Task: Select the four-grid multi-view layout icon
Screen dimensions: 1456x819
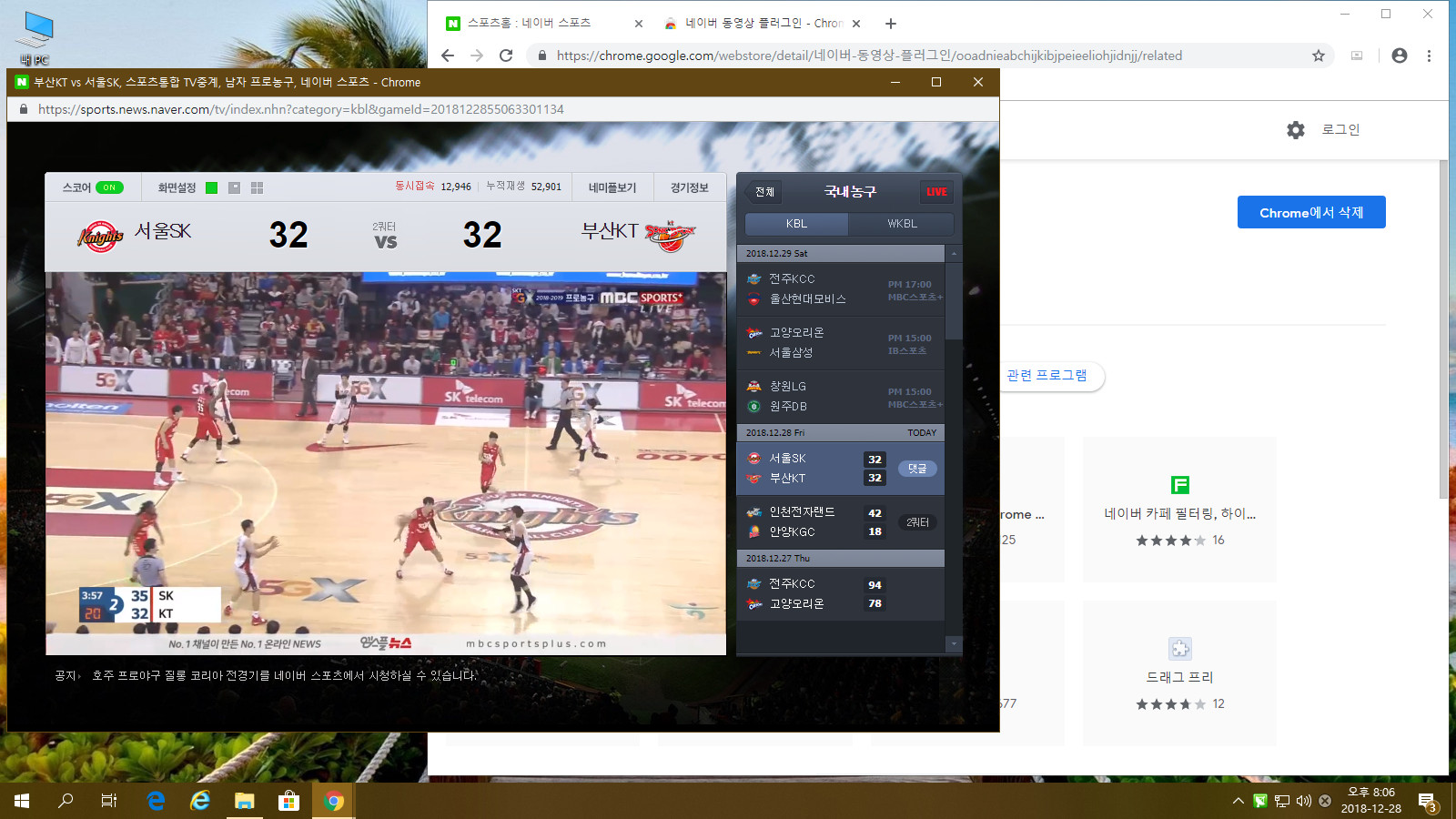Action: [x=257, y=187]
